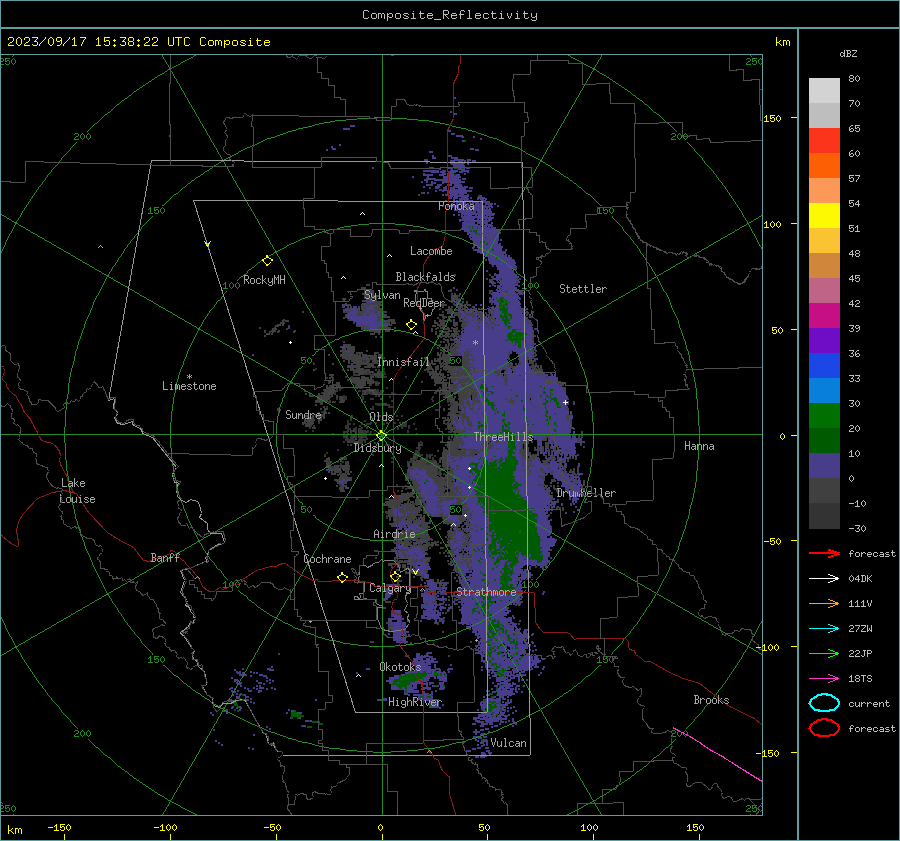Screen dimensions: 900x841
Task: Click the Sylvan label
Action: click(x=382, y=295)
